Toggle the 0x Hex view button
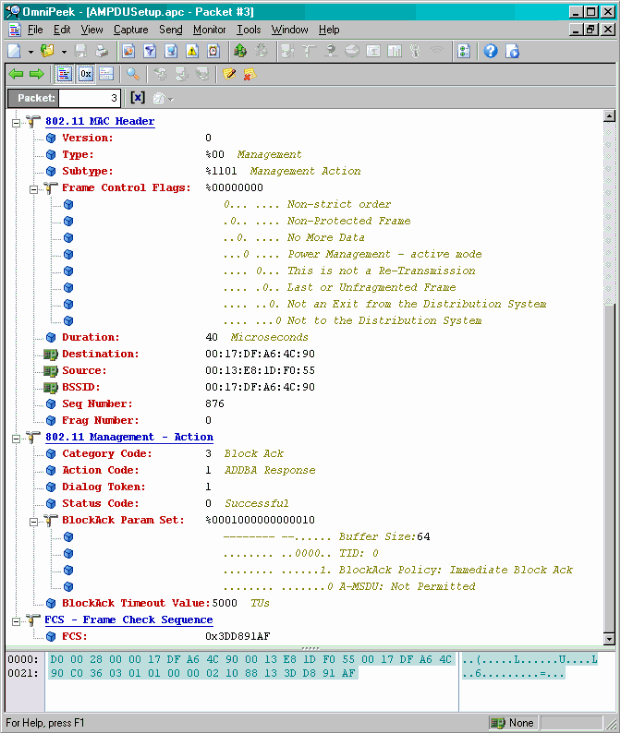The height and width of the screenshot is (733, 620). pos(86,74)
